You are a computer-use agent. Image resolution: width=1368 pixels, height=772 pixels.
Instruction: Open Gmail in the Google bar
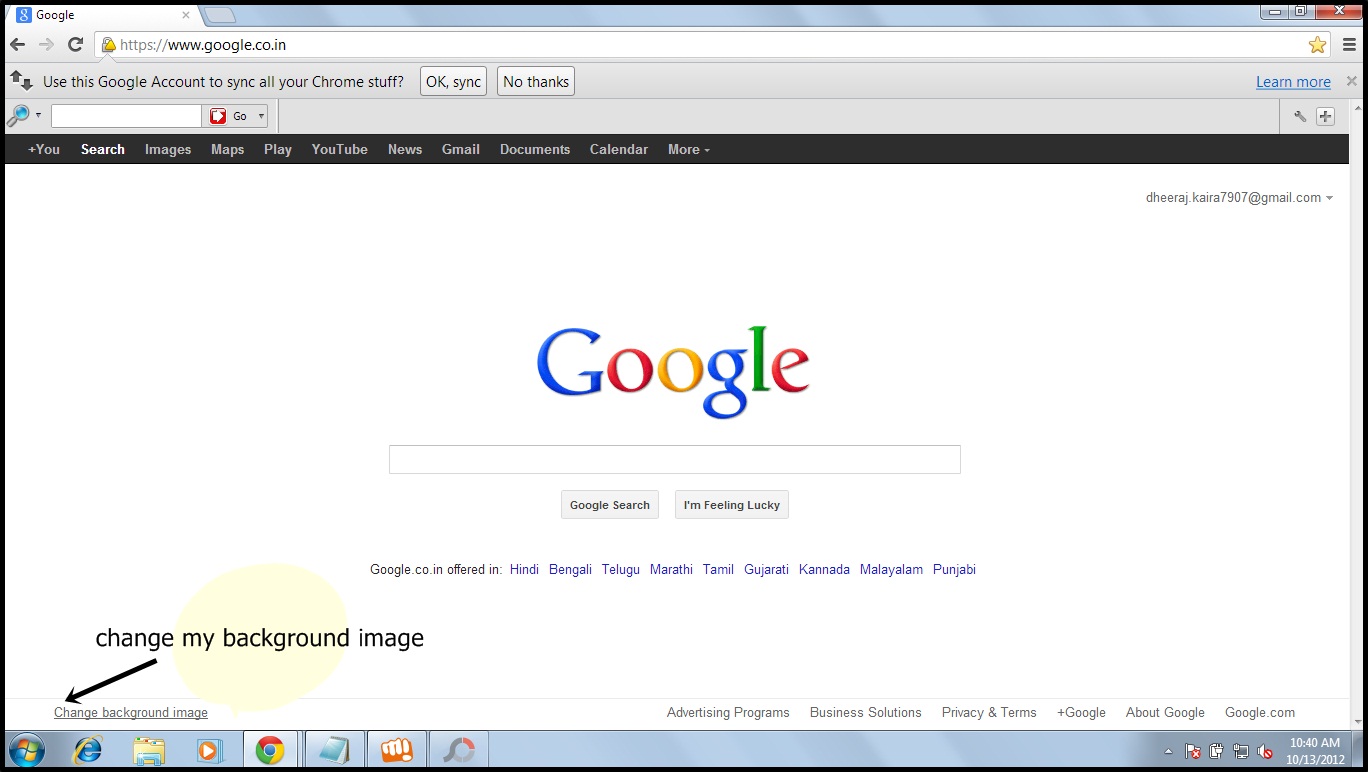pos(461,149)
